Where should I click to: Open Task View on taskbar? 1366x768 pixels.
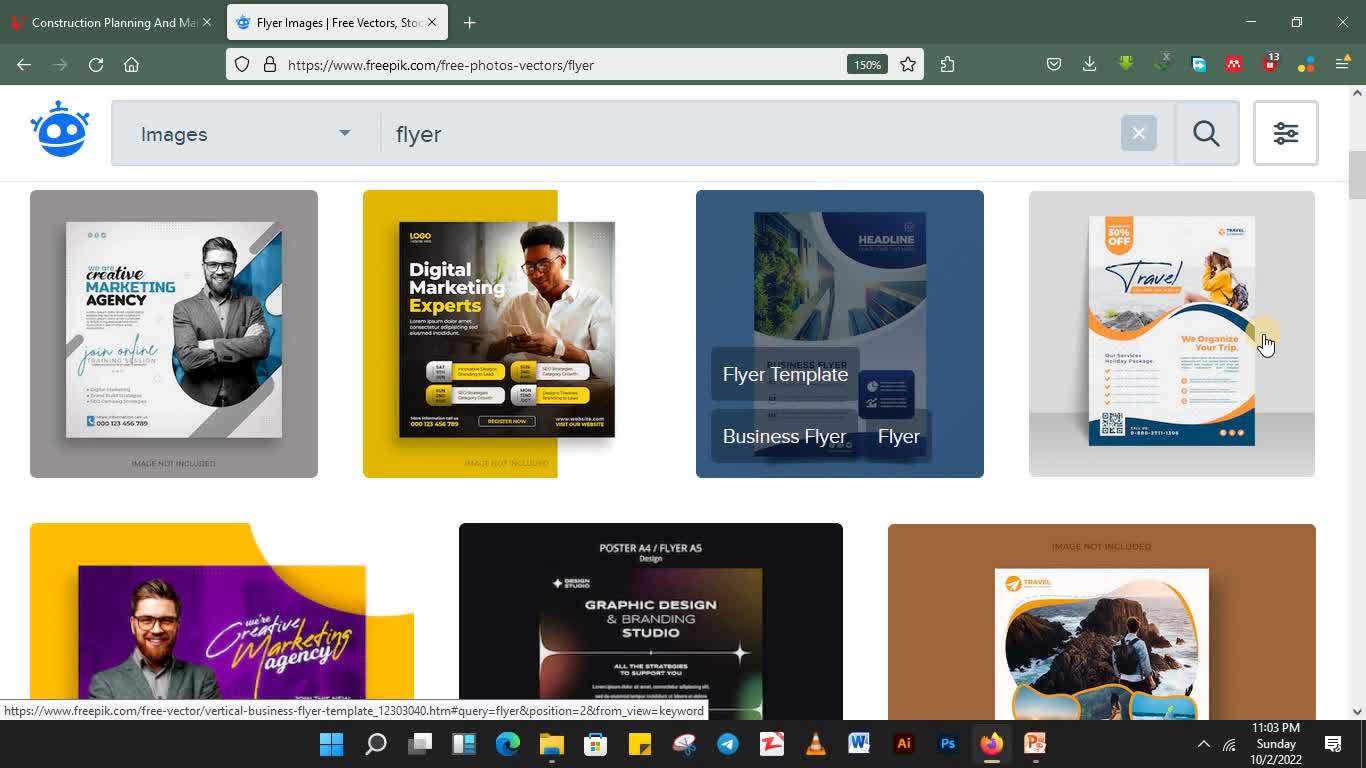420,744
